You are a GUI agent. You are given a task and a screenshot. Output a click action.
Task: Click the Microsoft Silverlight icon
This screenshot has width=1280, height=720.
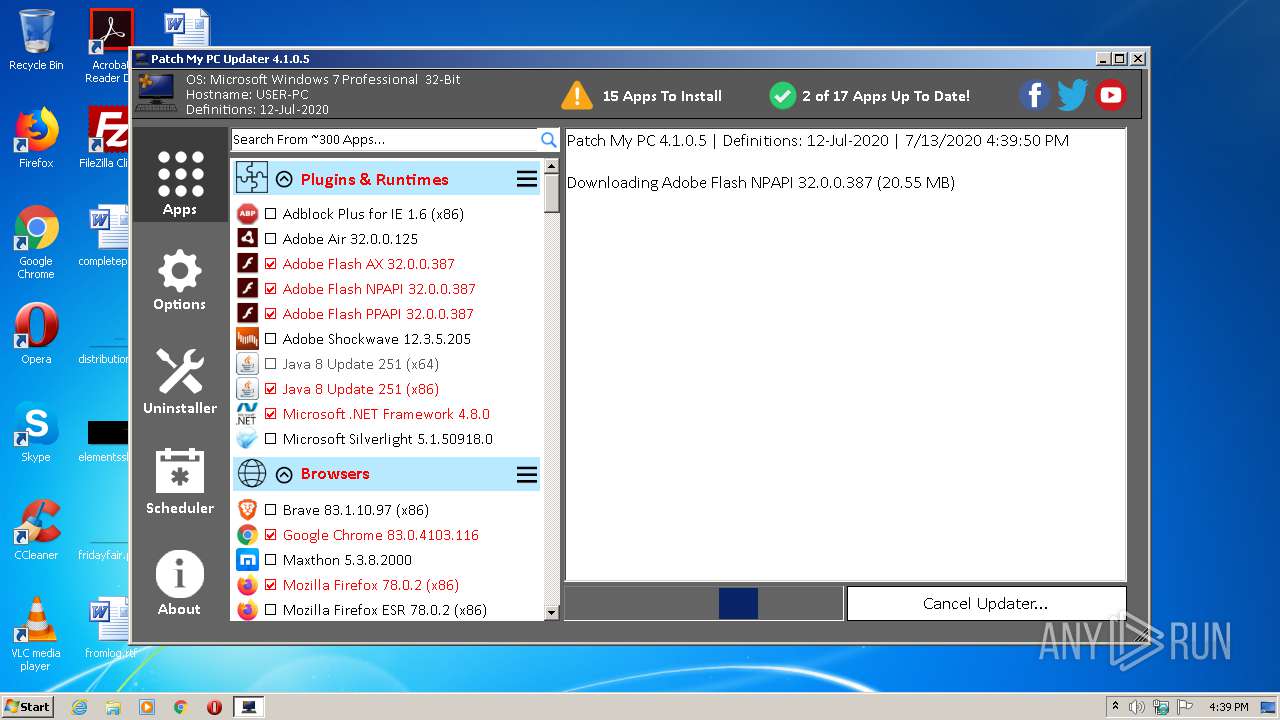tap(247, 439)
